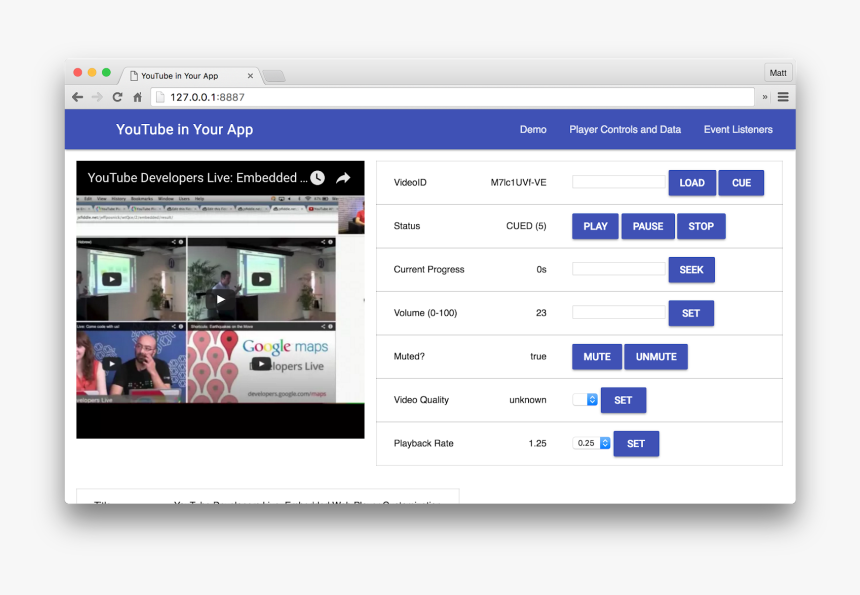This screenshot has height=595, width=860.
Task: Click the center play button on main video
Action: pos(220,299)
